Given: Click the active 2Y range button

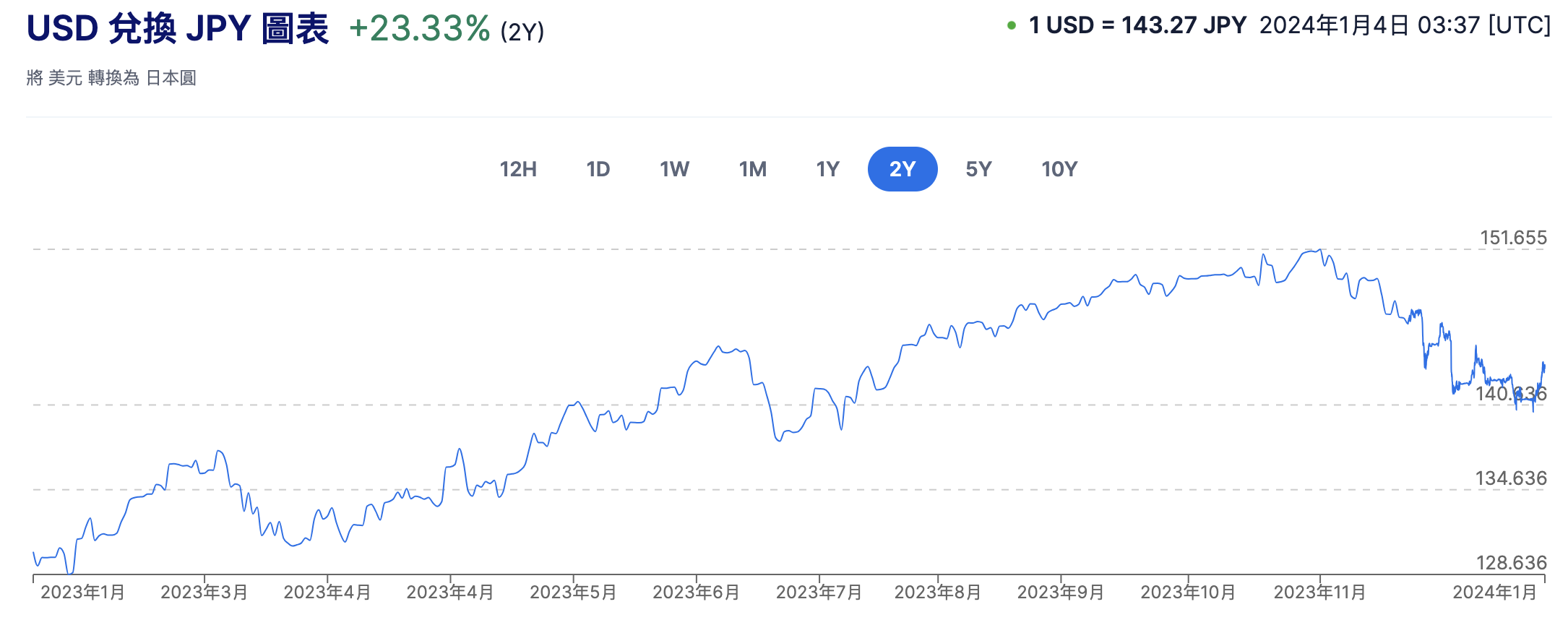Looking at the screenshot, I should (x=903, y=169).
